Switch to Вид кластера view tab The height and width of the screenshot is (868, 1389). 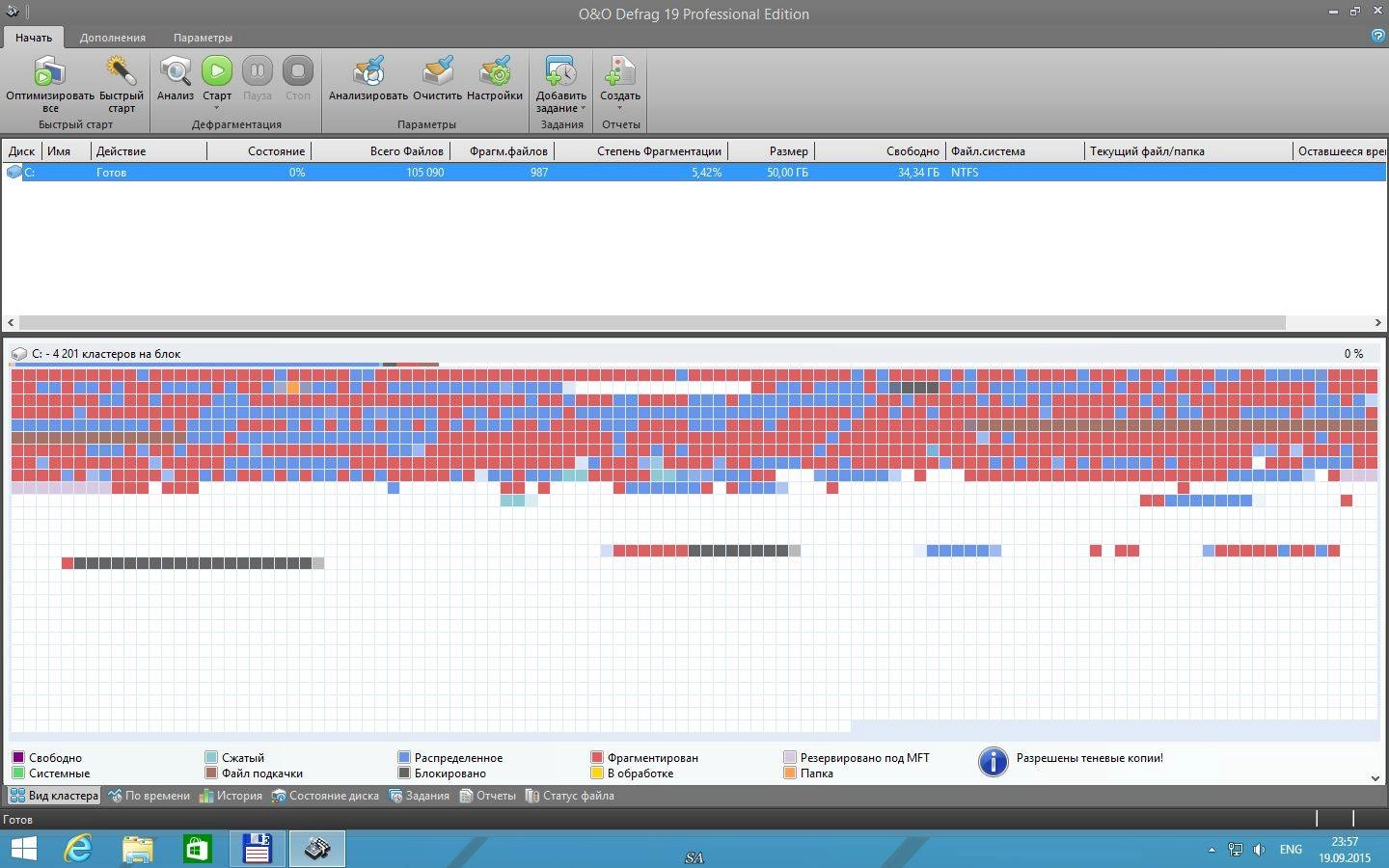[54, 796]
